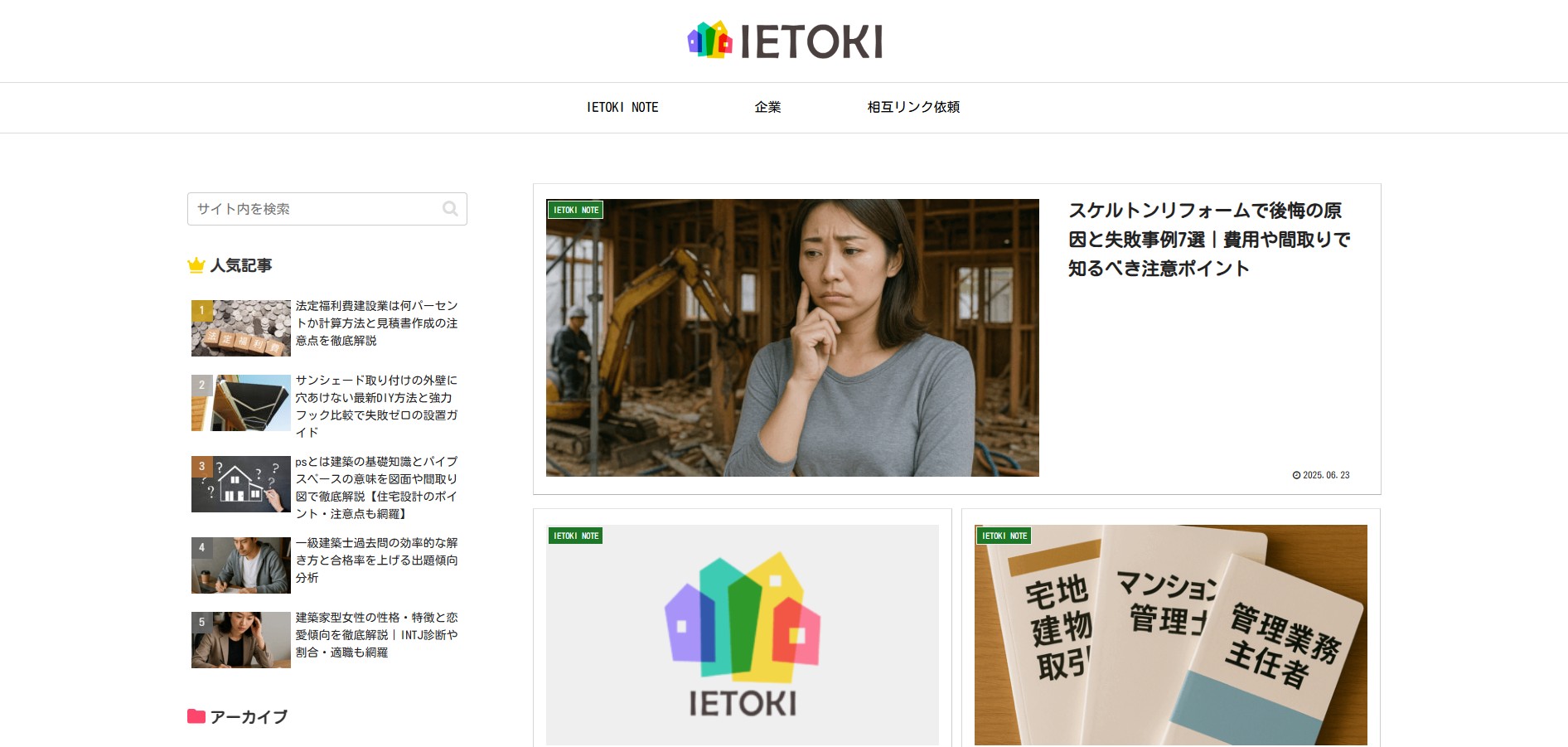Click the crown icon beside 人気記事
This screenshot has height=747, width=1568.
(x=196, y=265)
